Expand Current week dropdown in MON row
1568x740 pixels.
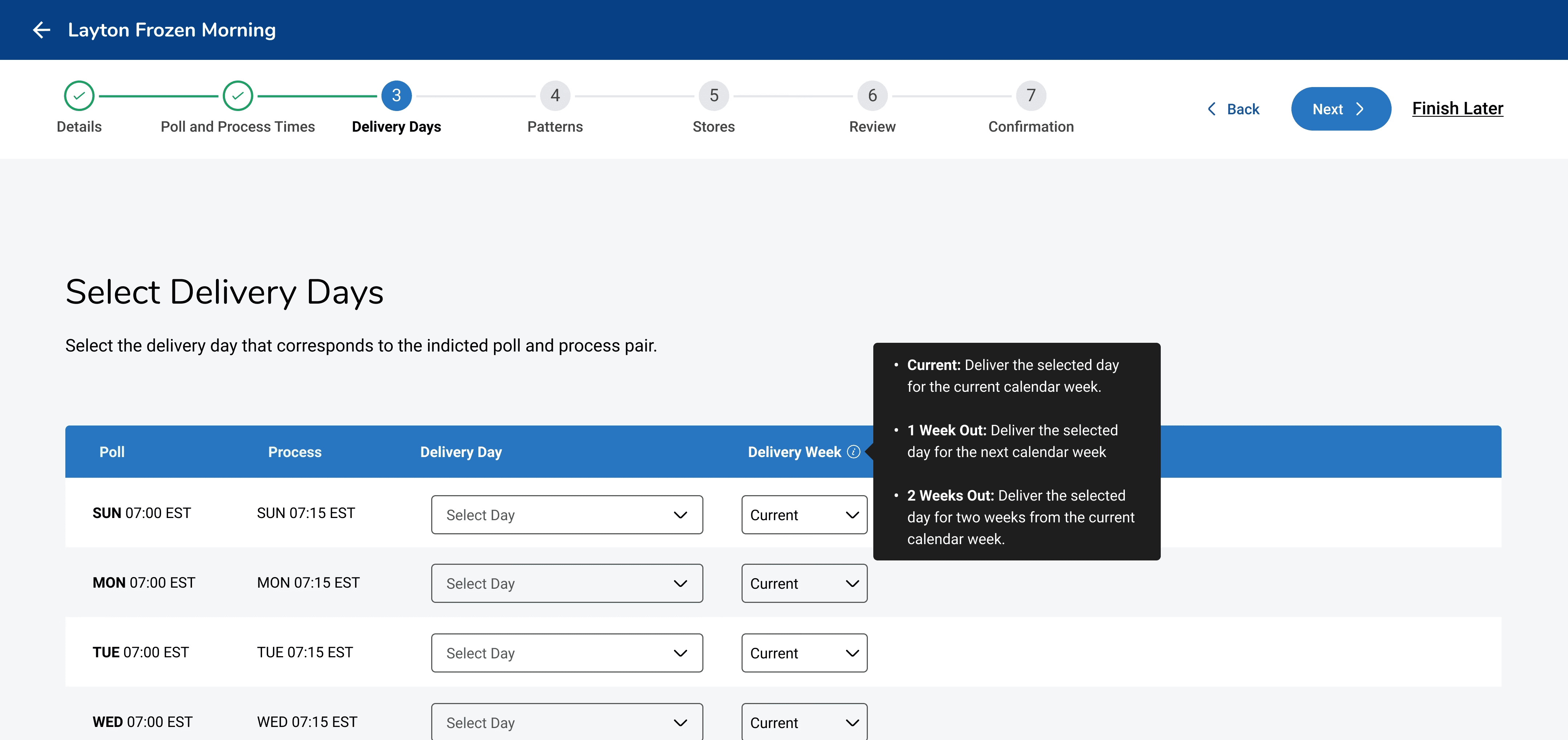pyautogui.click(x=804, y=583)
